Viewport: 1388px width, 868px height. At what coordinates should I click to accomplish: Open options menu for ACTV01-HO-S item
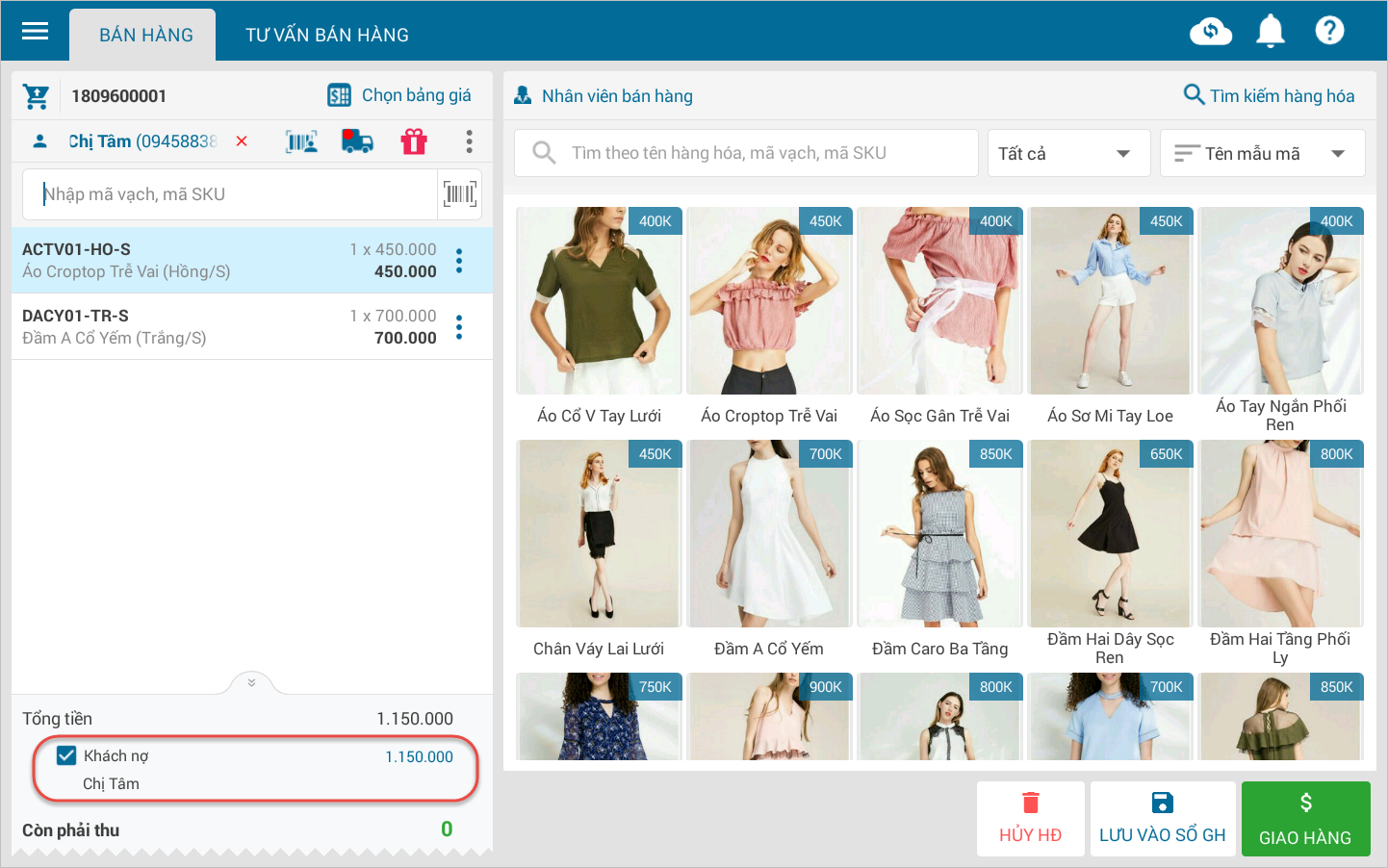pos(459,261)
